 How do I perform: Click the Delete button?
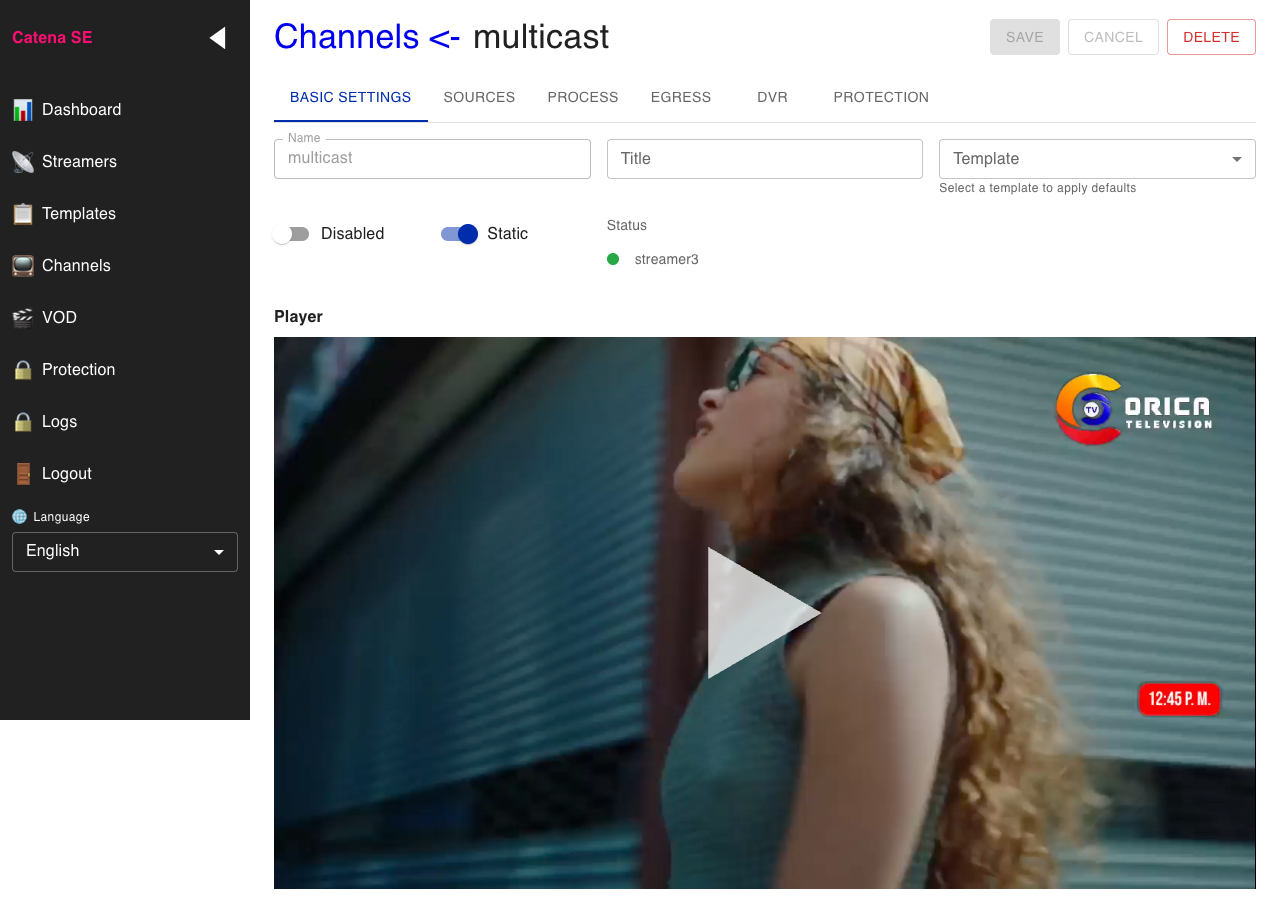(1211, 37)
